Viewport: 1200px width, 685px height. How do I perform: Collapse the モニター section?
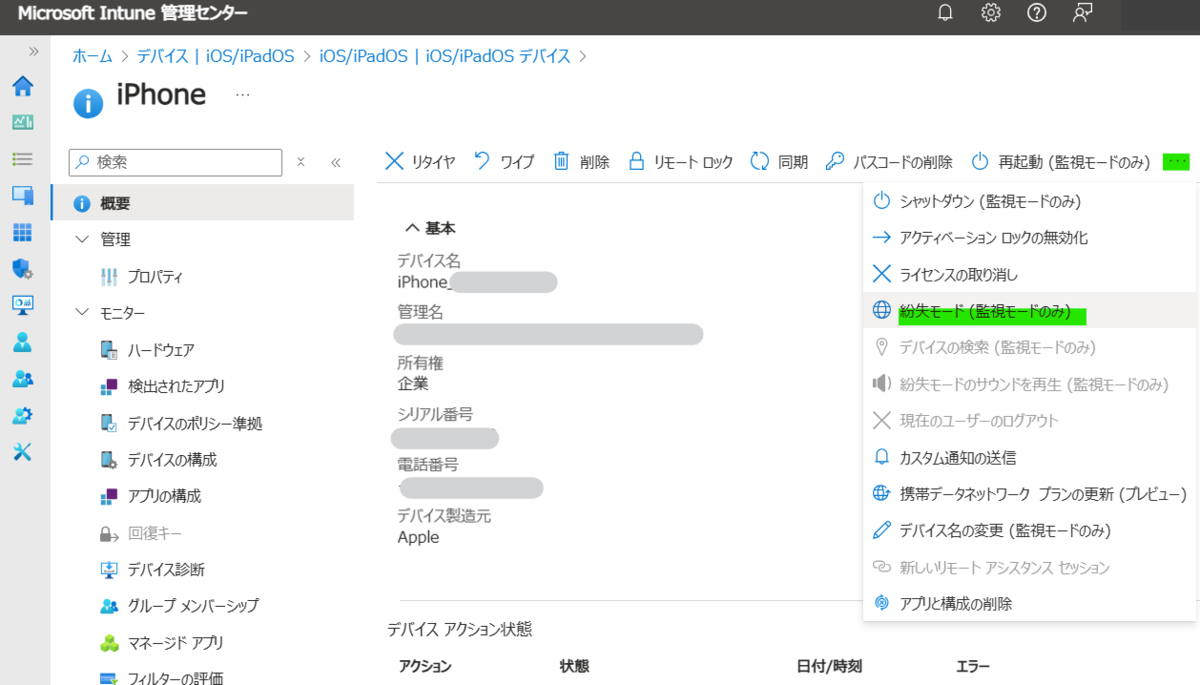(x=82, y=313)
